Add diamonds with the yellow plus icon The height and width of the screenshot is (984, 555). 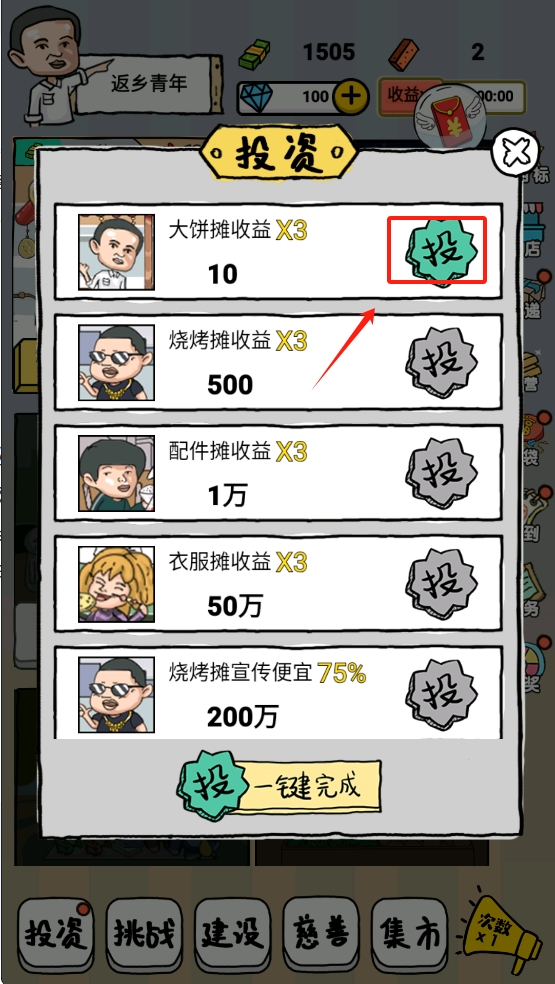(x=350, y=96)
